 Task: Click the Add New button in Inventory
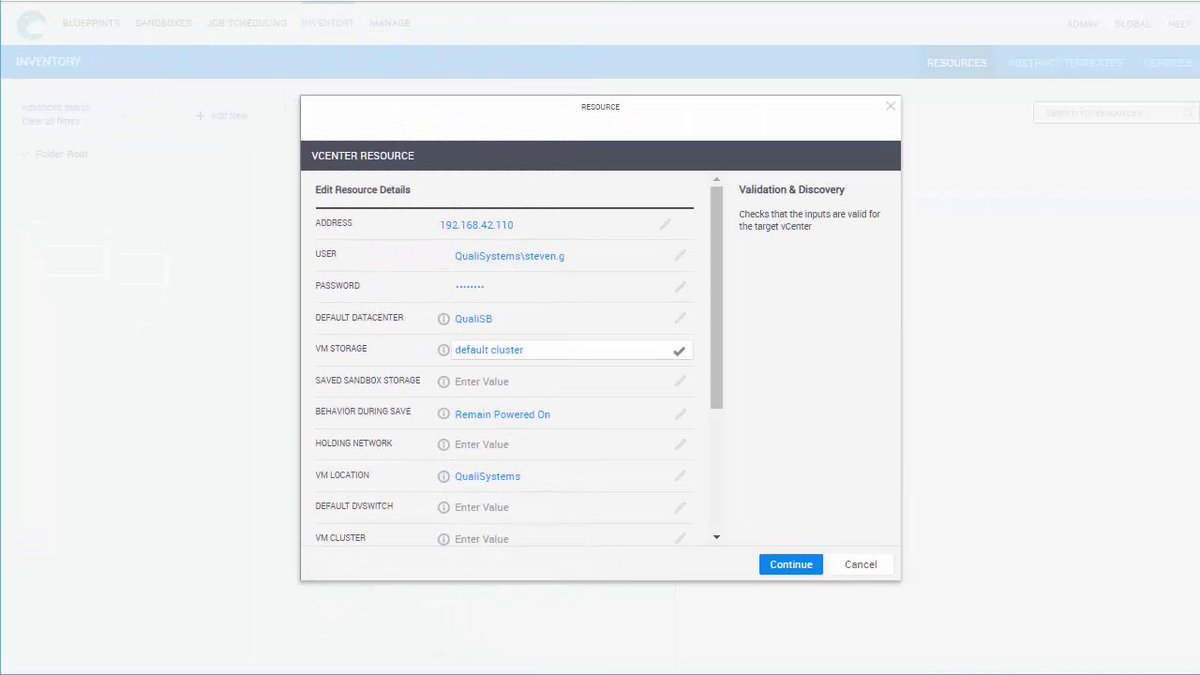[x=222, y=116]
